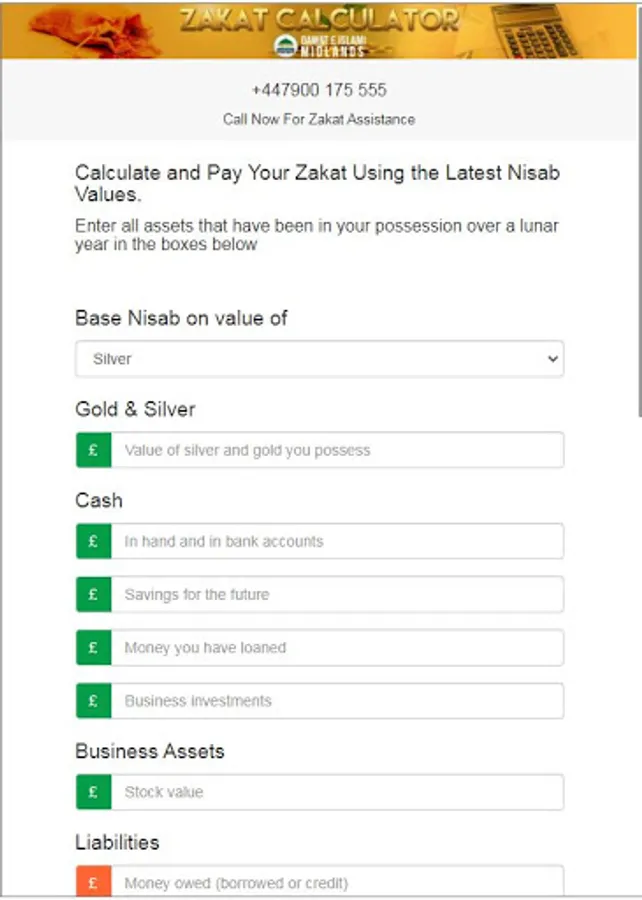Focus the silver and gold value field
The image size is (642, 900).
[x=337, y=450]
